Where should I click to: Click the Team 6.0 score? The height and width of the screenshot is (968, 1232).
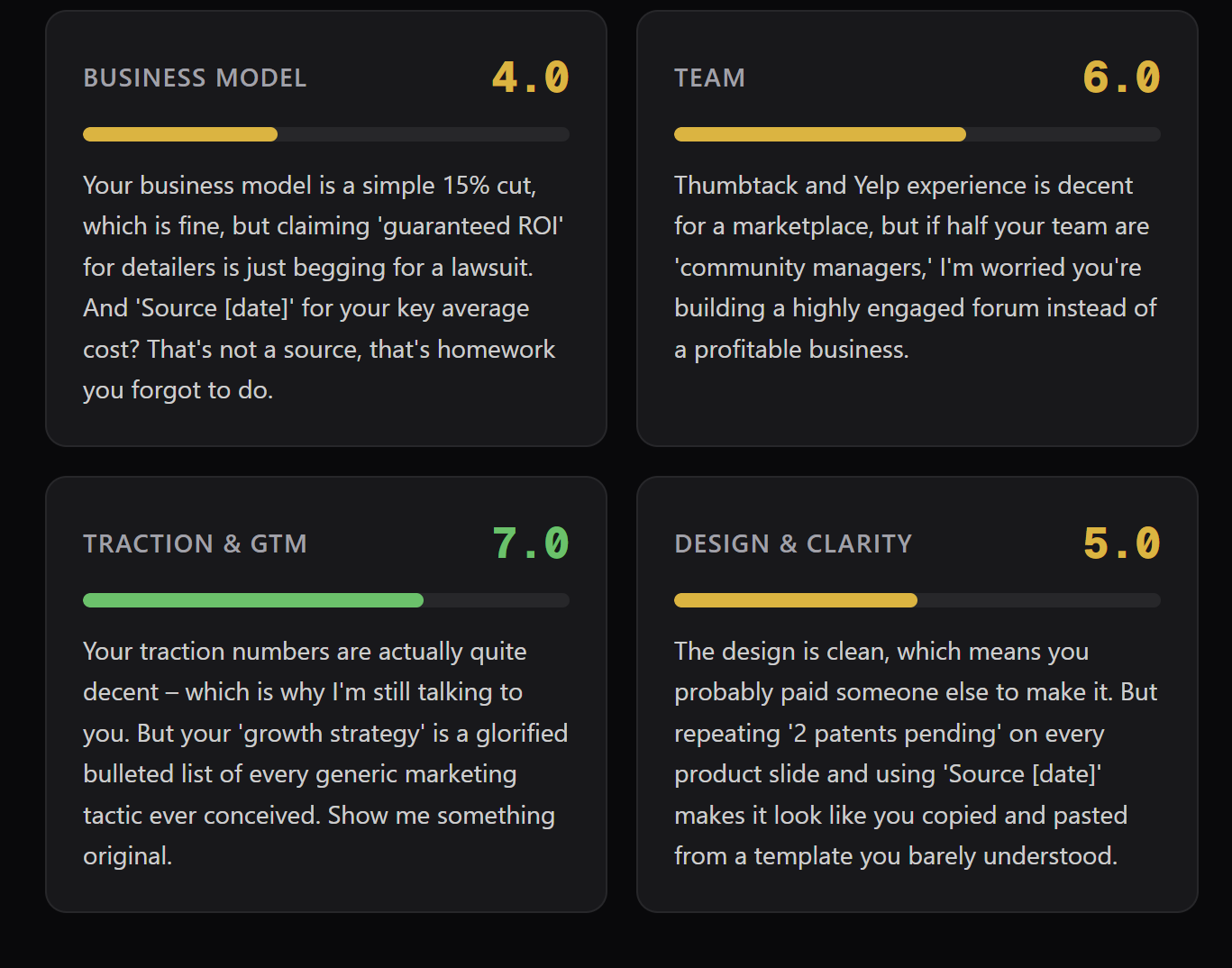(1122, 78)
